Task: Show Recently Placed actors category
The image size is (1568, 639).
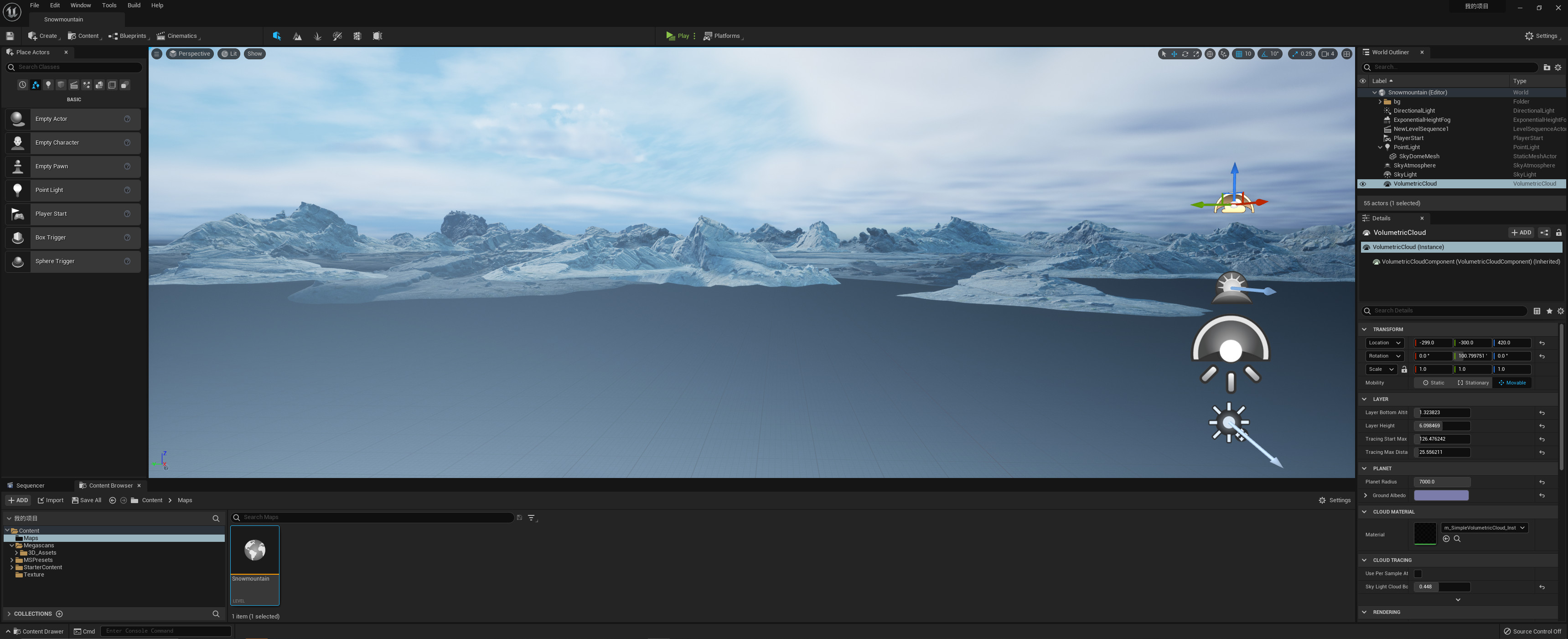Action: pos(22,85)
